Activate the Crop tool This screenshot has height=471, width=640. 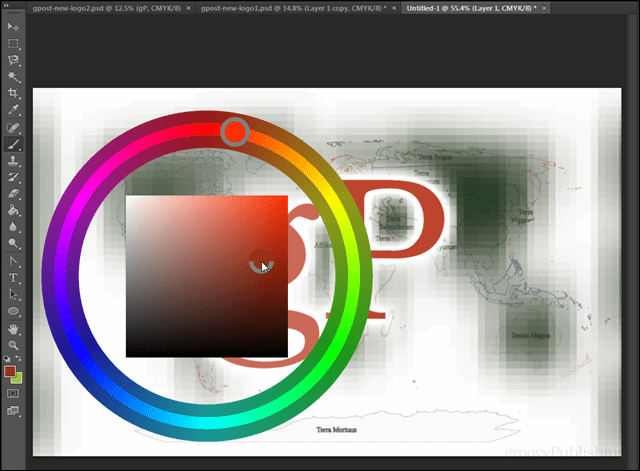click(x=14, y=93)
